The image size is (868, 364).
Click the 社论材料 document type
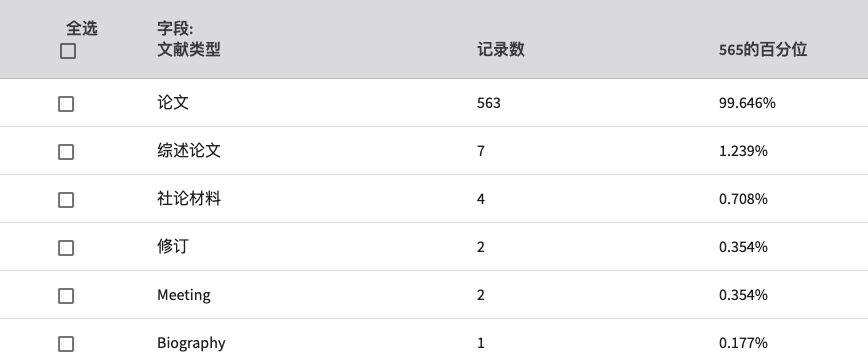point(189,199)
